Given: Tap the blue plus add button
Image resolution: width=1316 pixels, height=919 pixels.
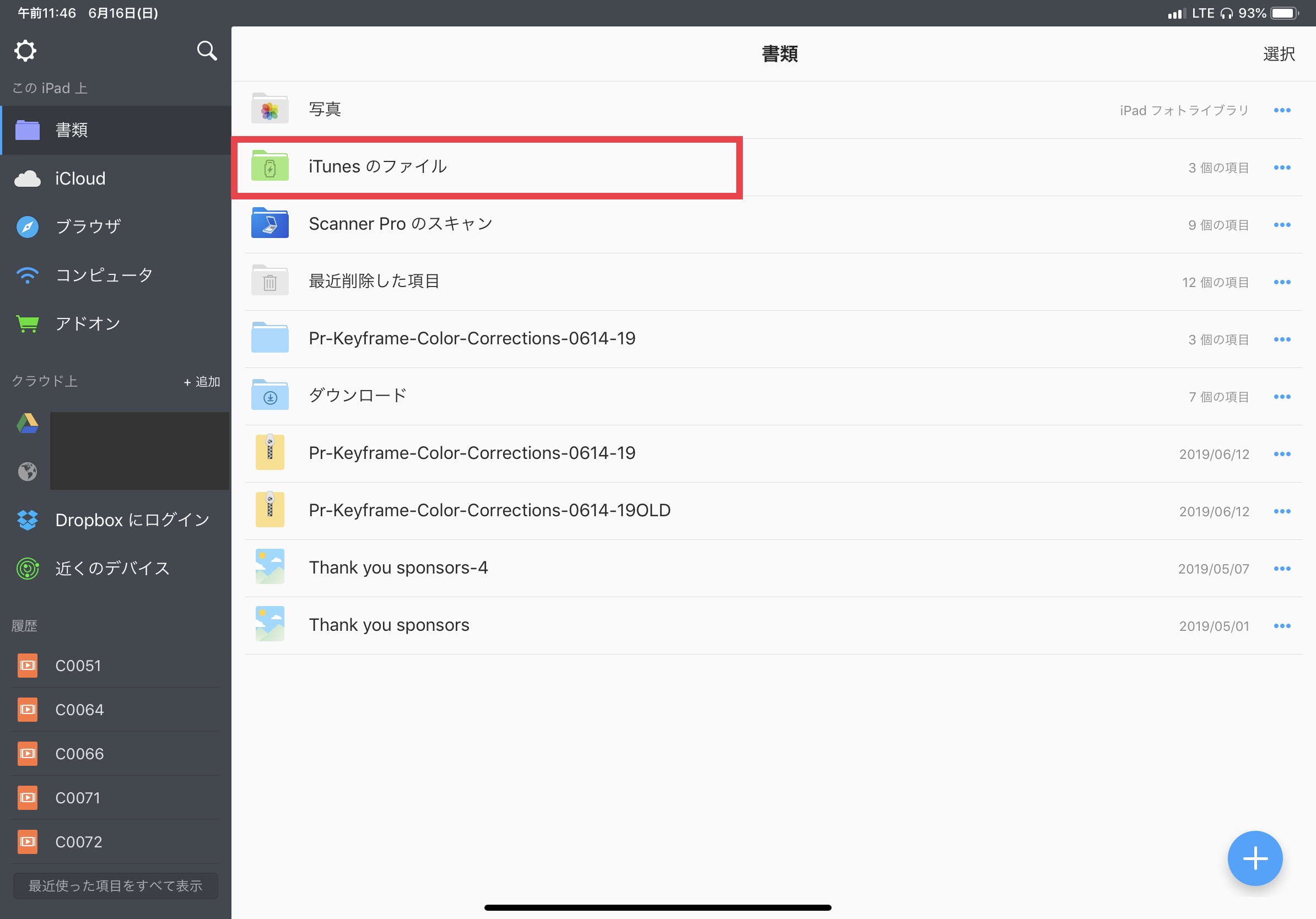Looking at the screenshot, I should 1254,858.
